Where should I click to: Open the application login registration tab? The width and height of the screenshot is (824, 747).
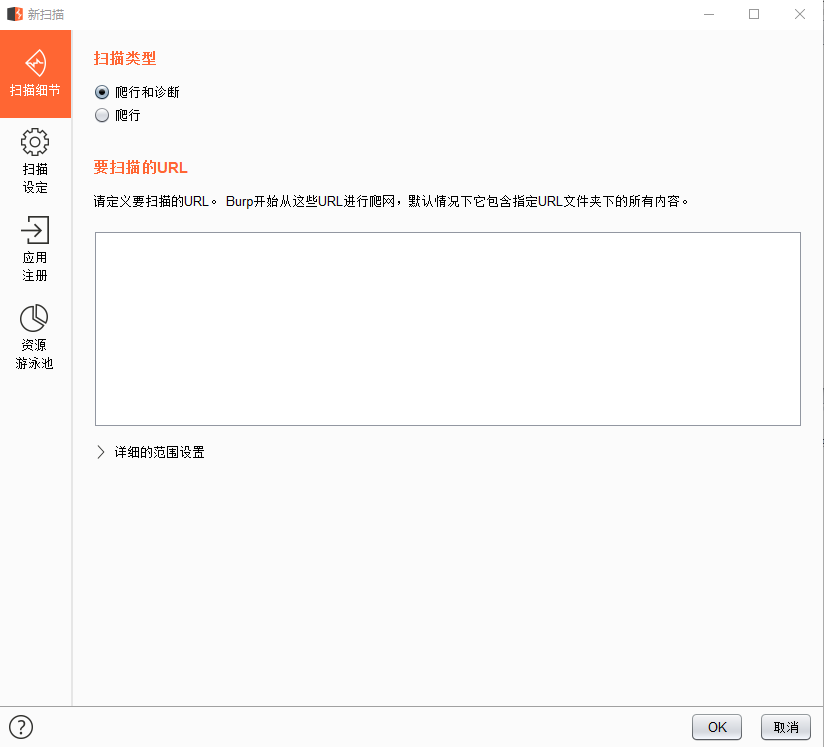35,248
